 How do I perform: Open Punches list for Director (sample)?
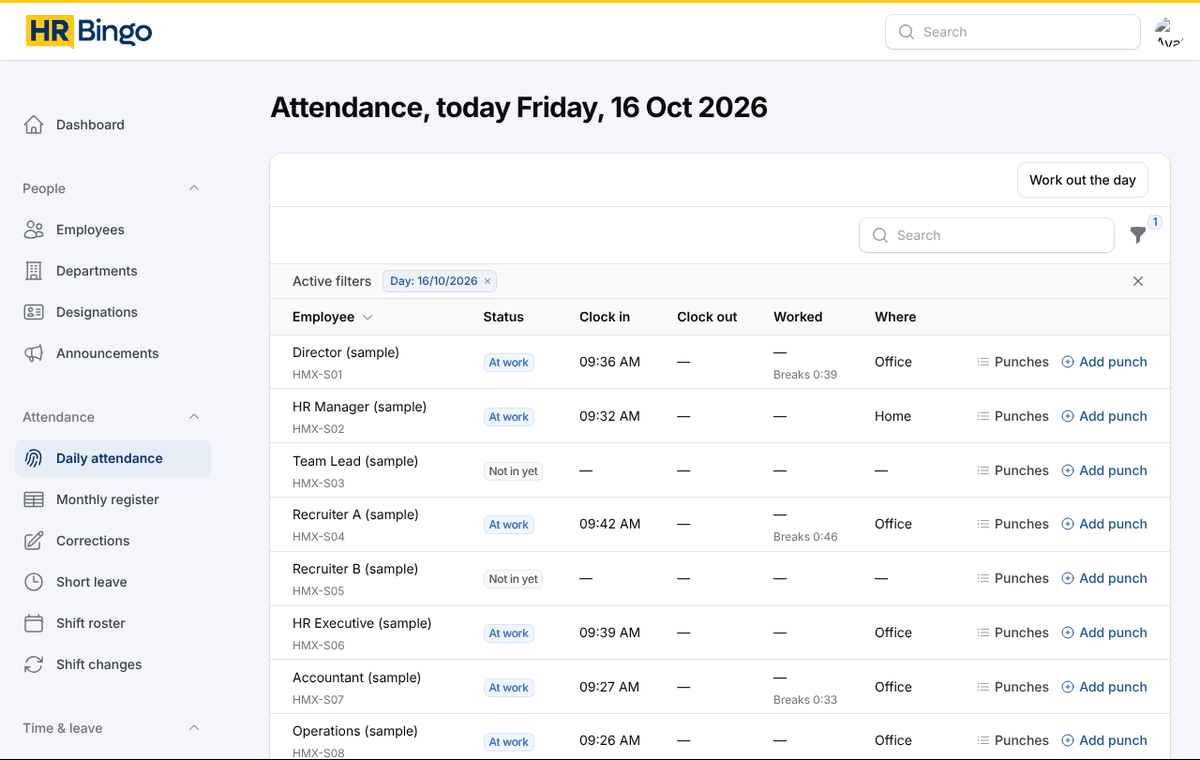click(x=1013, y=362)
